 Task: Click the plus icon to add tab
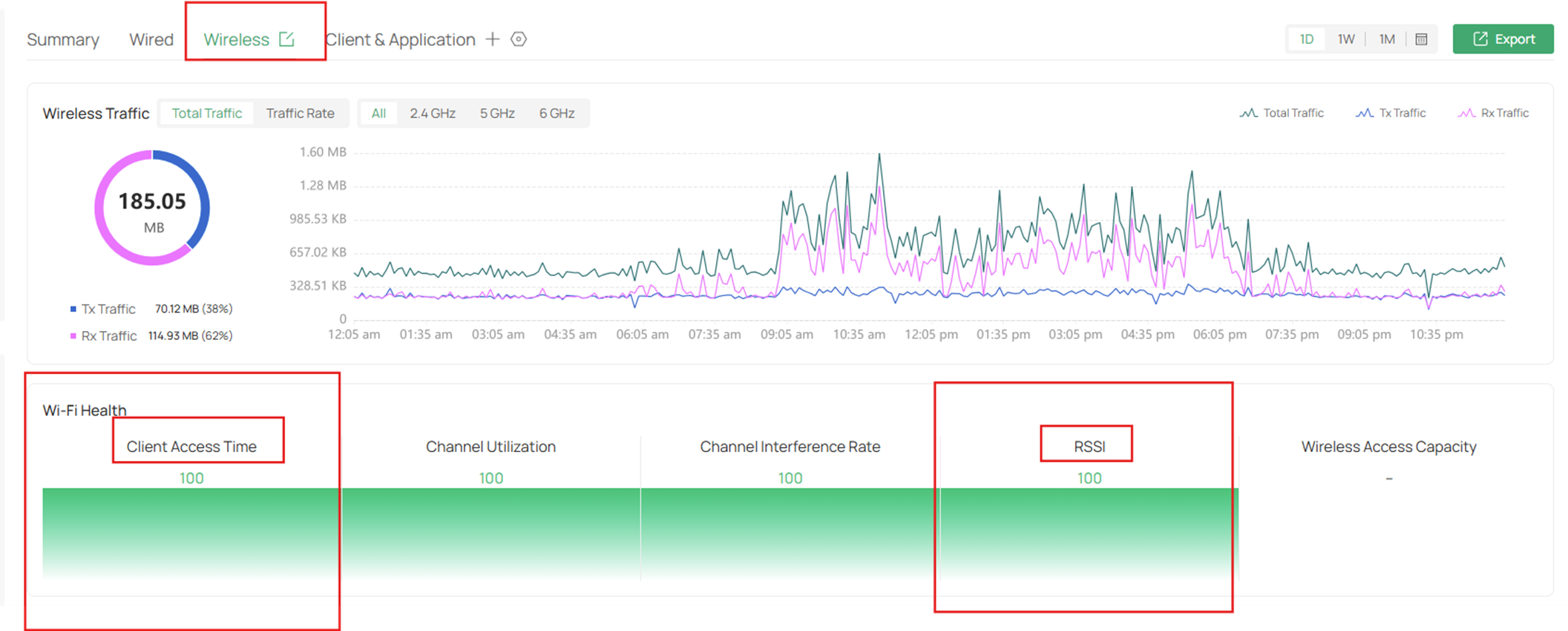(x=493, y=39)
